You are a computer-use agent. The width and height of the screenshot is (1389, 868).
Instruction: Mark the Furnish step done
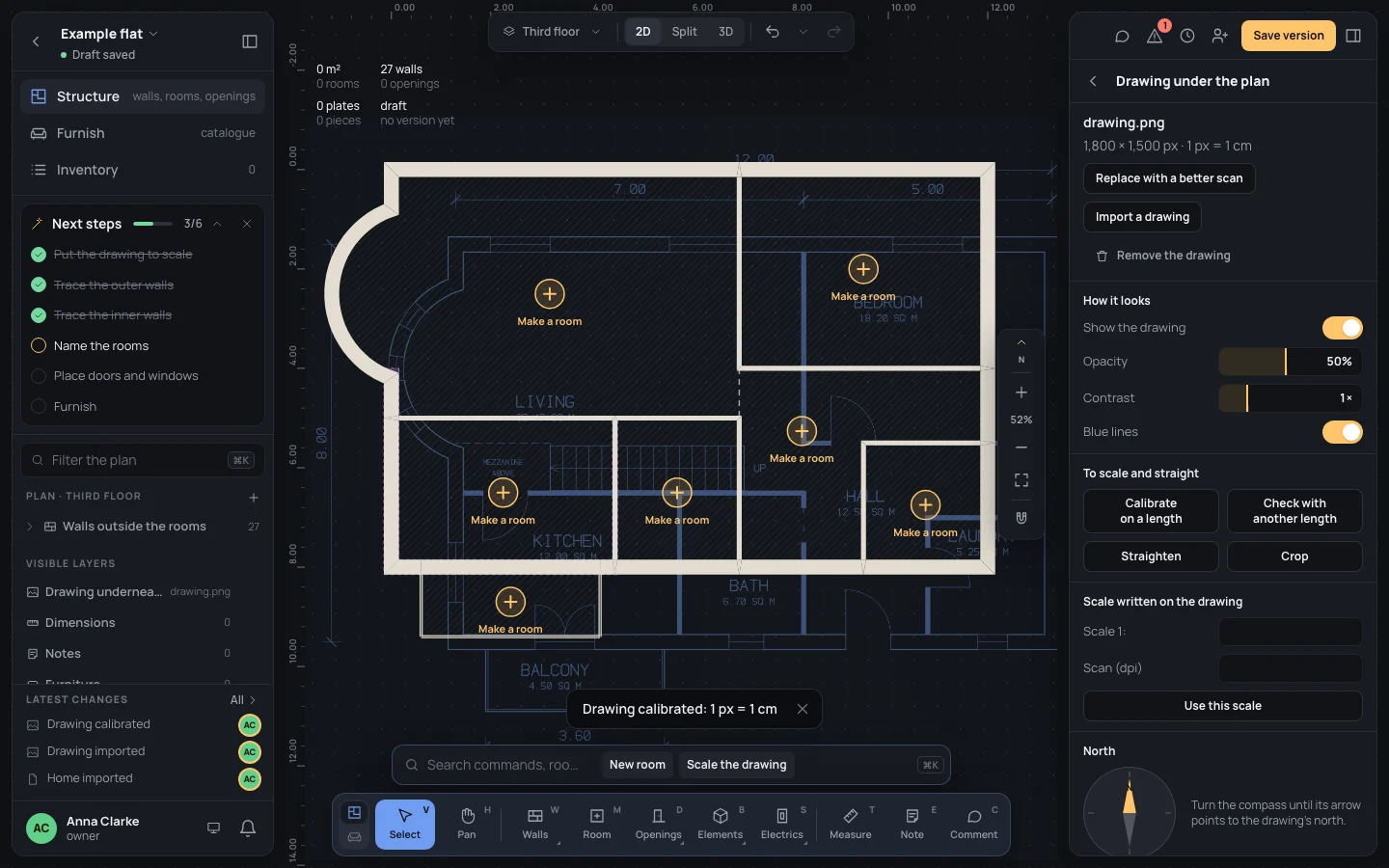click(x=39, y=407)
